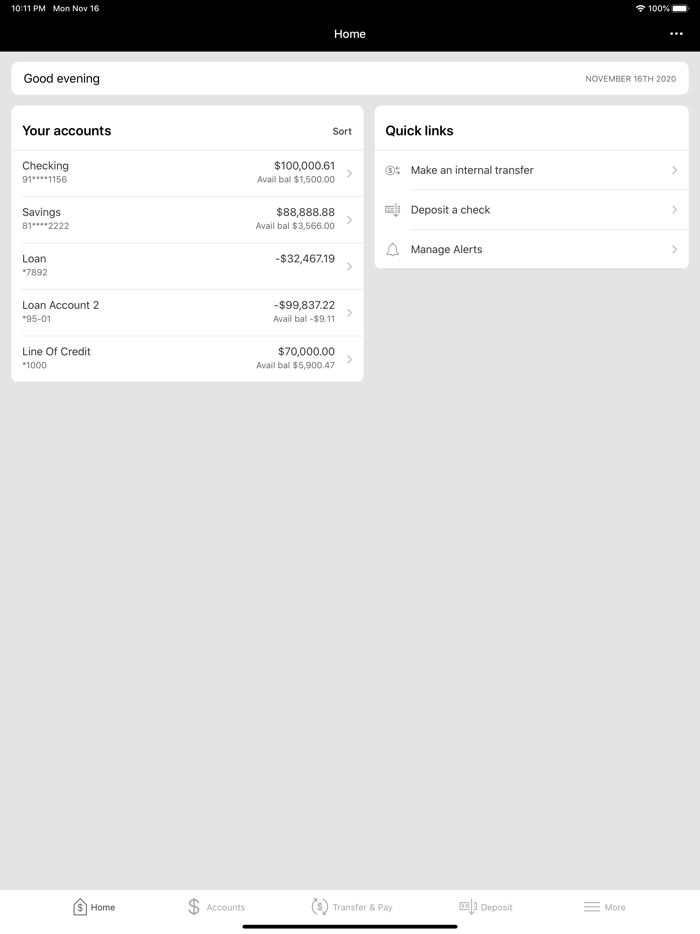Tap the Home house icon in bottom bar
Viewport: 700px width, 934px height.
[x=80, y=907]
